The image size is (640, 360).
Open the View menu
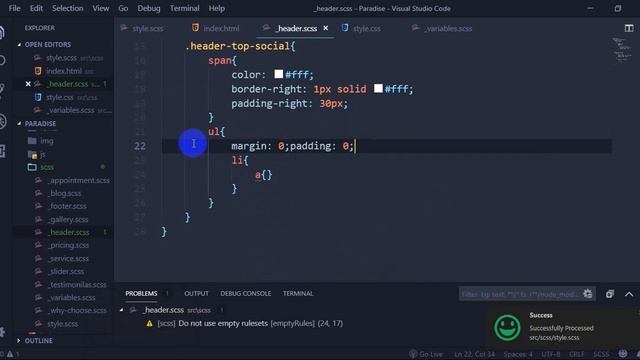click(x=100, y=8)
